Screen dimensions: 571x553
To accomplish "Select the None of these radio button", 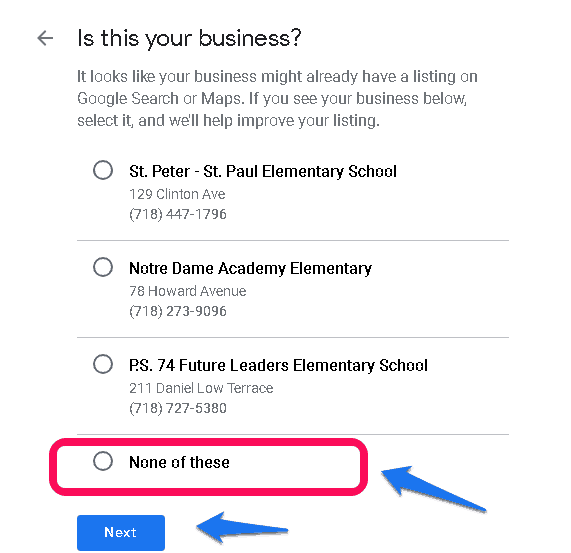I will click(x=103, y=461).
